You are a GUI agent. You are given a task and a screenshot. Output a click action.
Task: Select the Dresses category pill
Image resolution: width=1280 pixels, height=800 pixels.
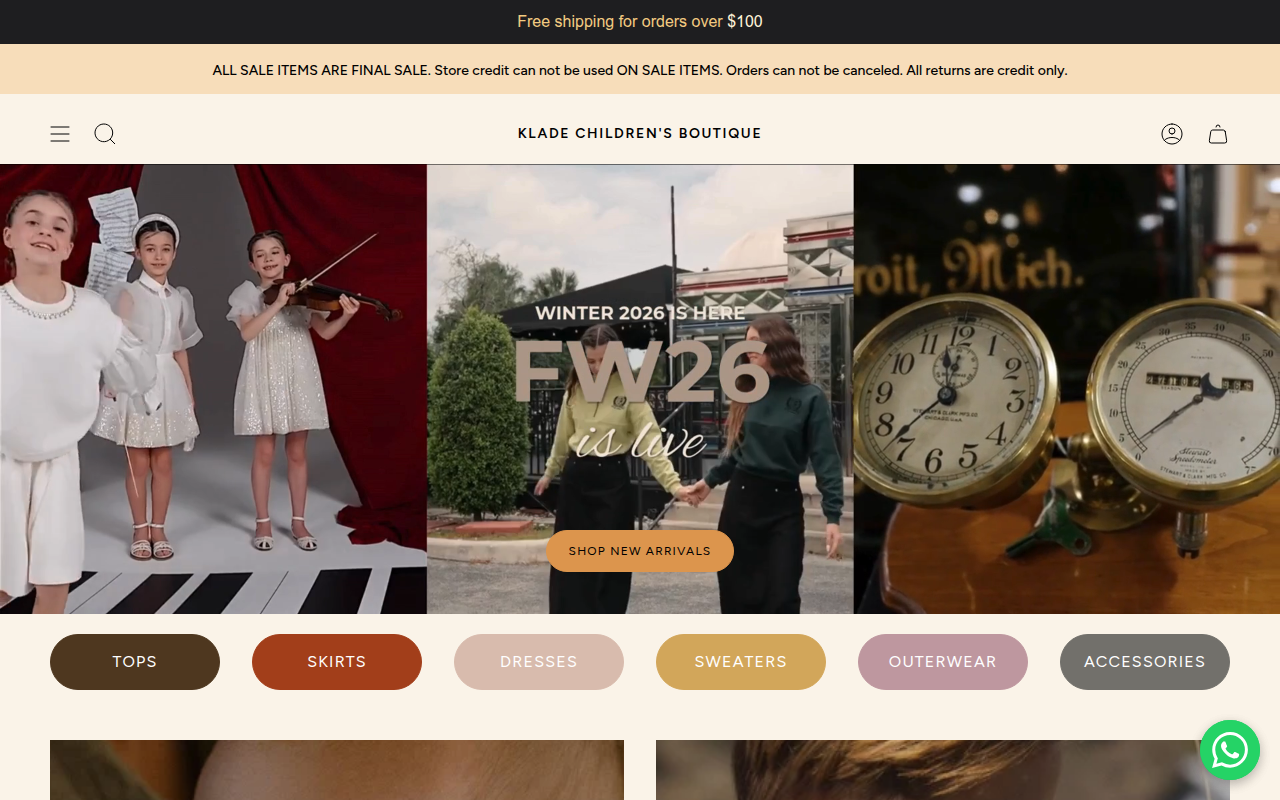(539, 662)
